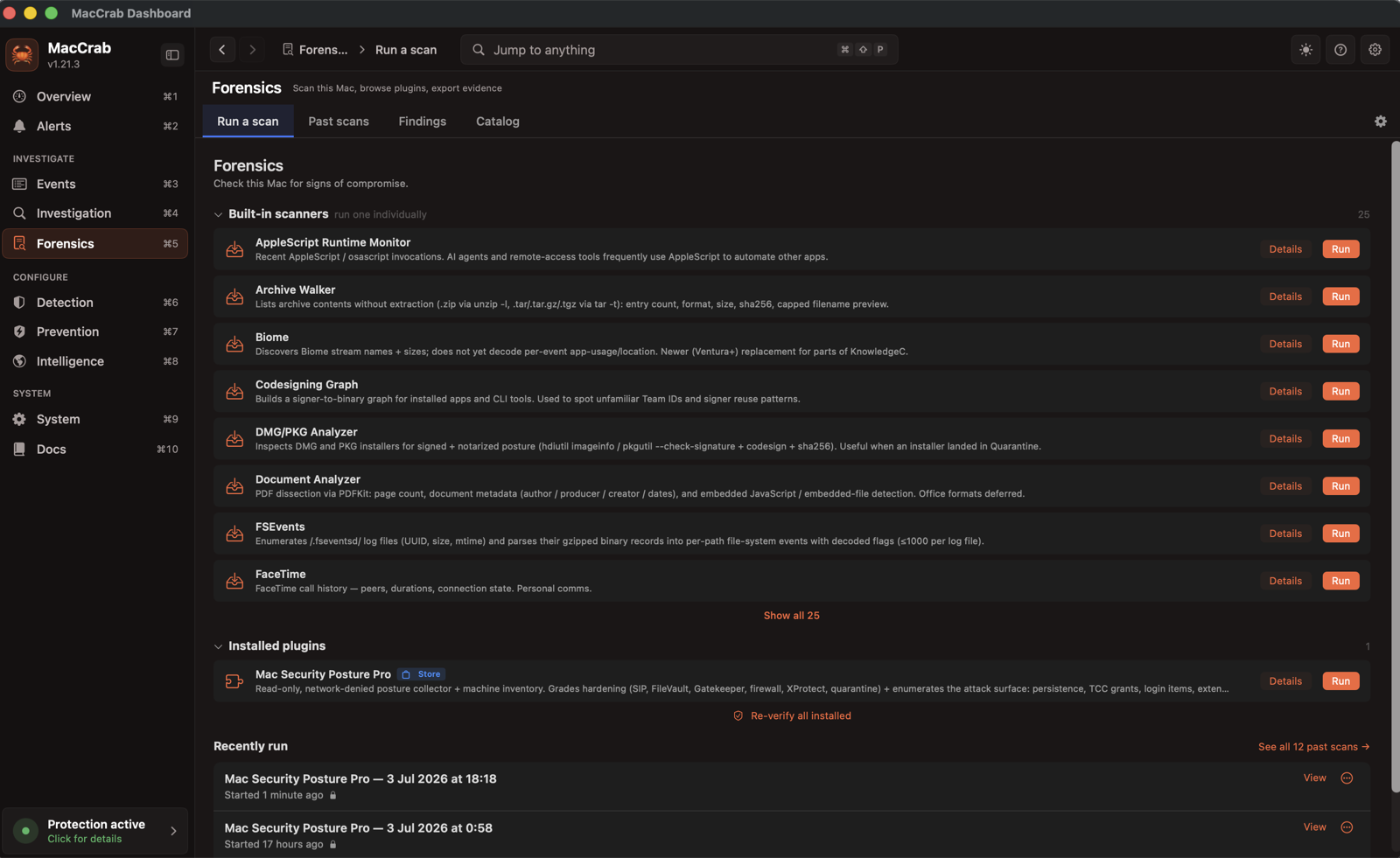1400x858 pixels.
Task: Click the Forensics breadcrumb document icon
Action: tap(288, 50)
